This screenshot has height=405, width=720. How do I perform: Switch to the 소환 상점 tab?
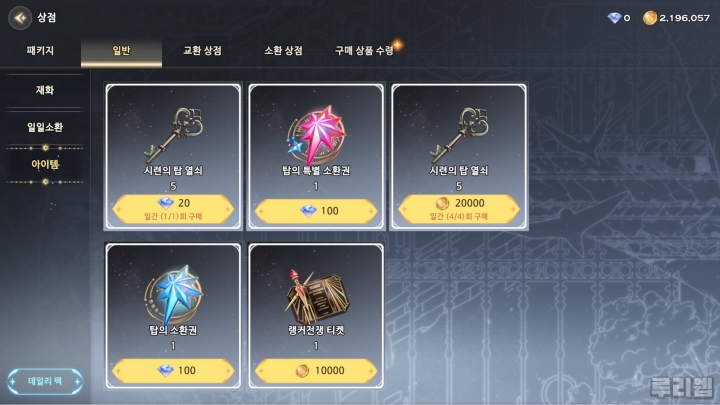coord(283,51)
